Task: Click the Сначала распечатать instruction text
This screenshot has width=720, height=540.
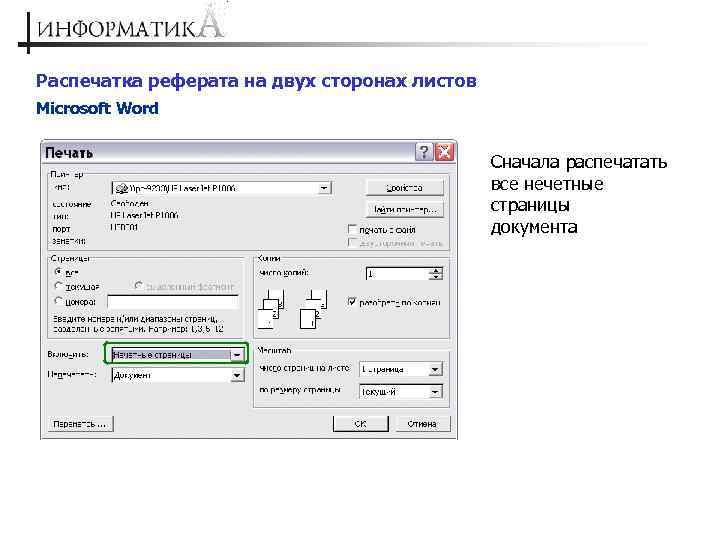Action: click(579, 194)
